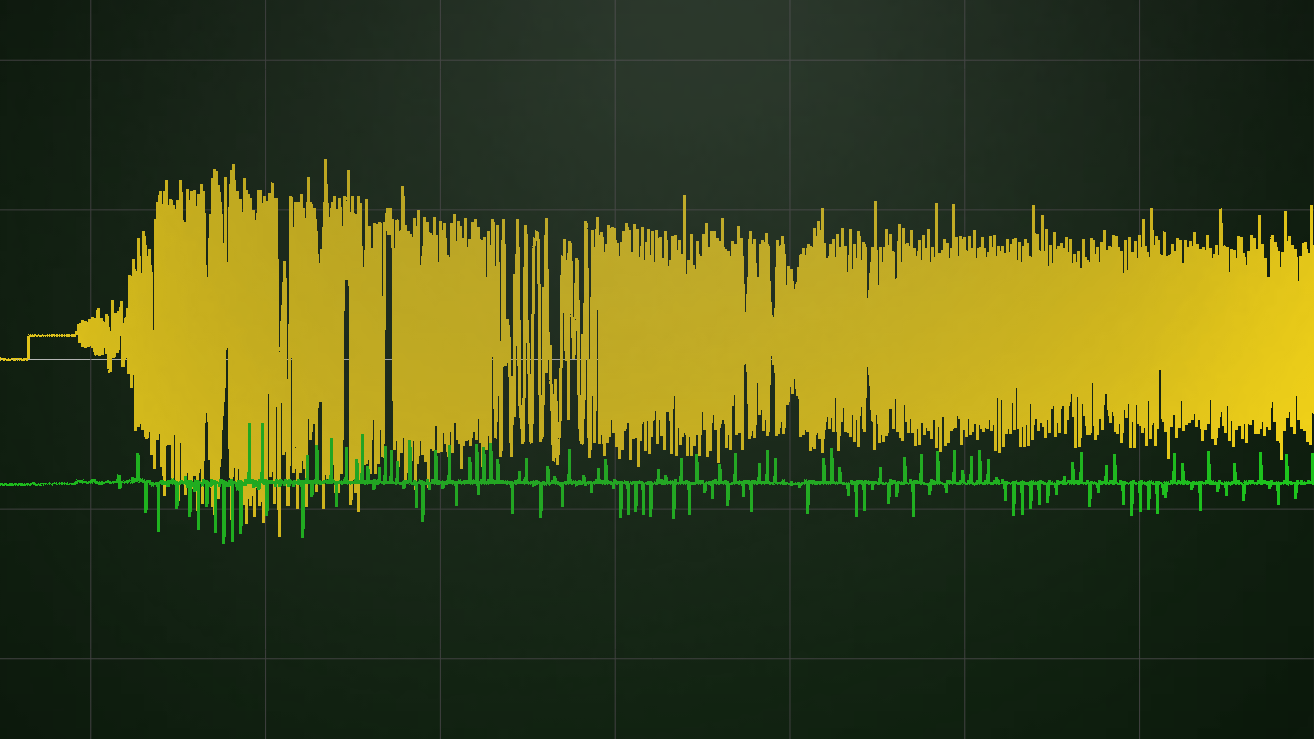This screenshot has height=739, width=1314.
Task: Click the bottom-left grid line intersection
Action: click(91, 658)
